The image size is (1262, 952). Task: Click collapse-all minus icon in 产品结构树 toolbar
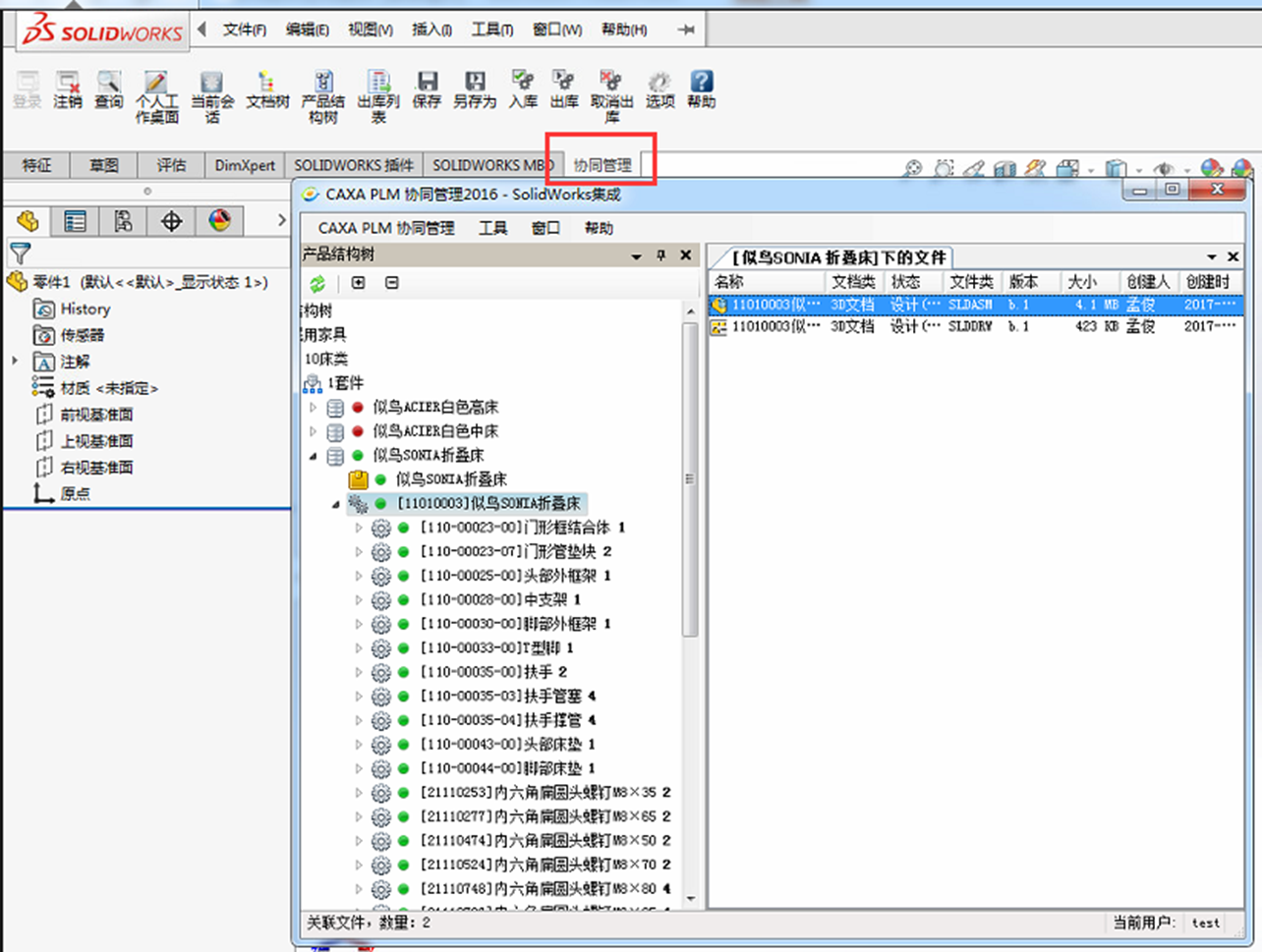point(392,283)
